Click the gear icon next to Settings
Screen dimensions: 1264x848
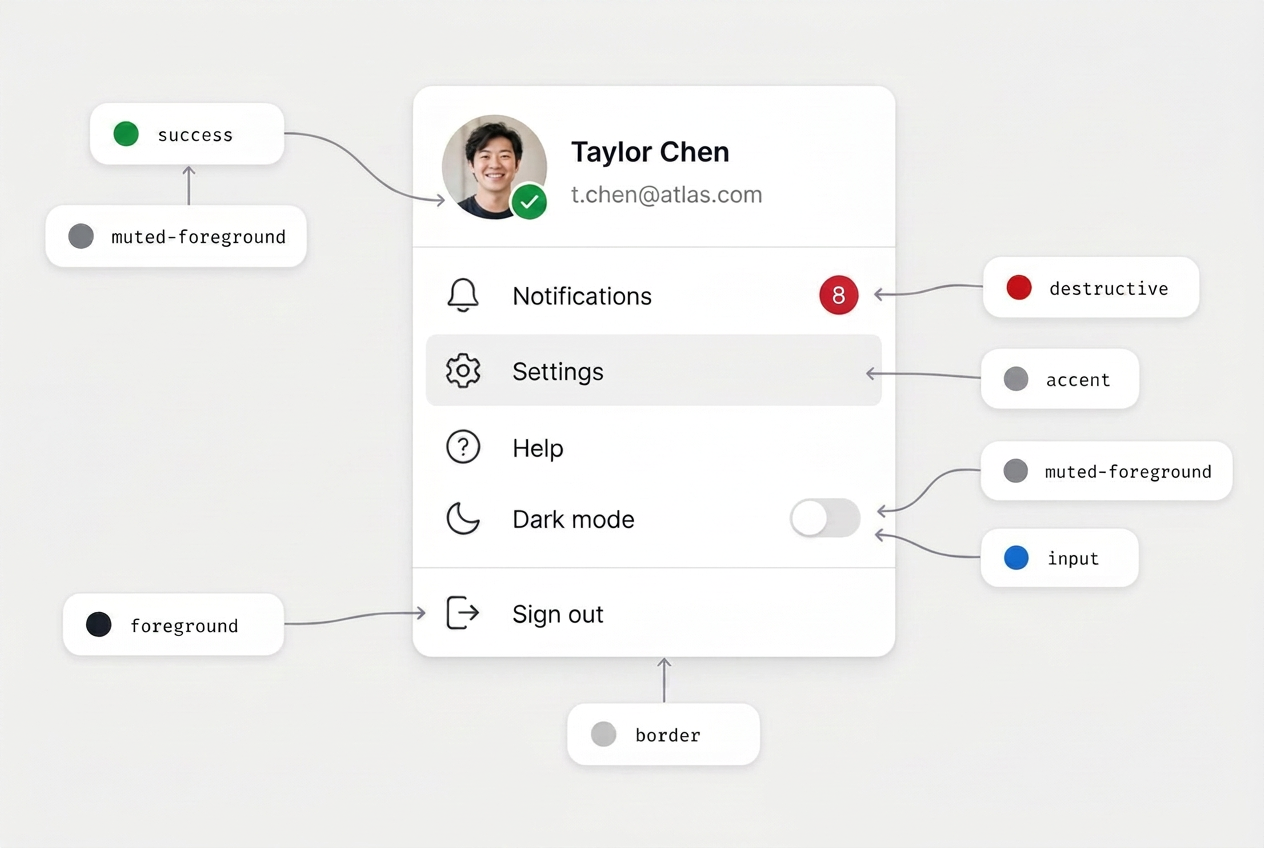[x=463, y=371]
